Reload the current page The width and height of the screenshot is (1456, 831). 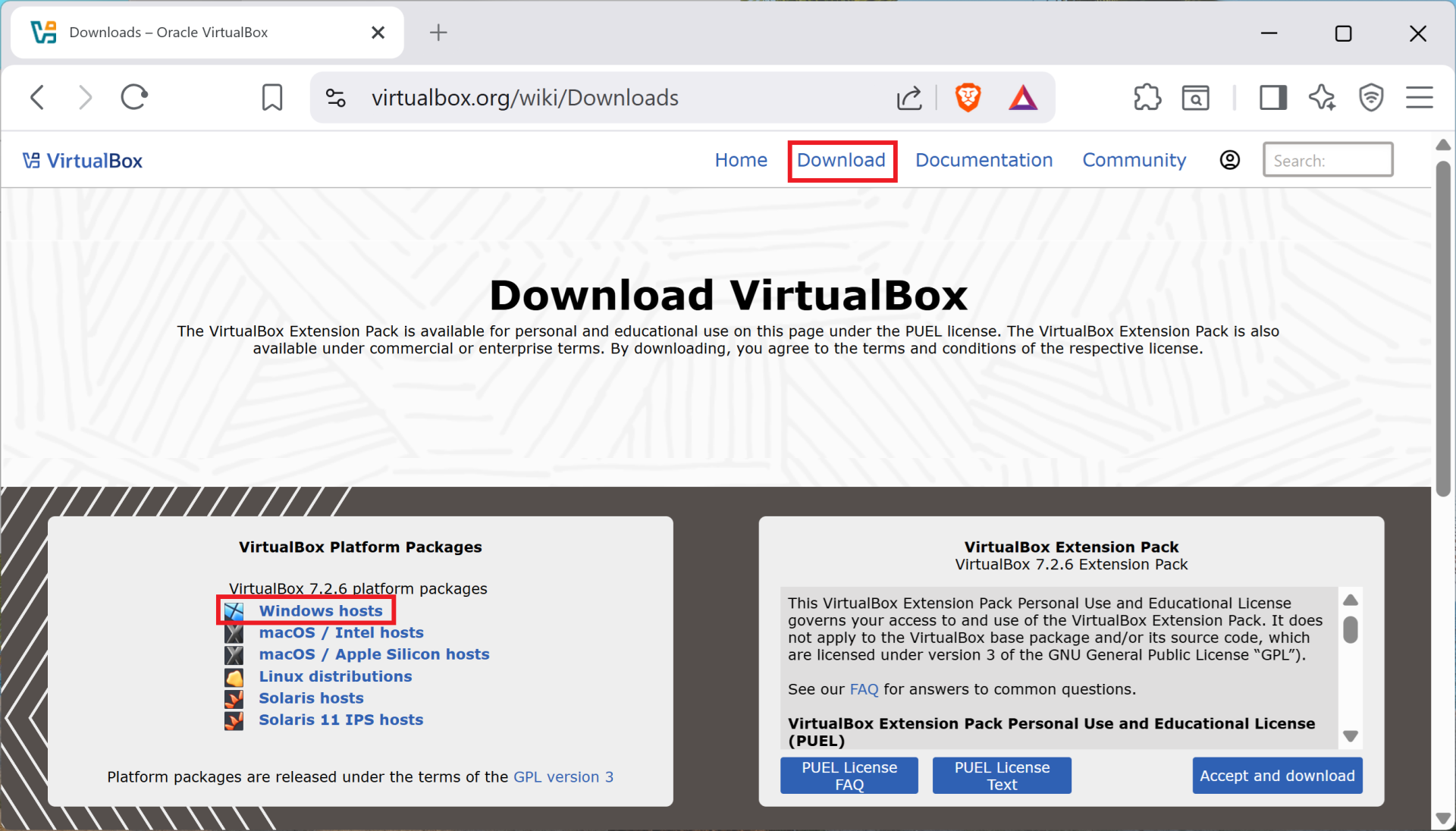tap(134, 97)
